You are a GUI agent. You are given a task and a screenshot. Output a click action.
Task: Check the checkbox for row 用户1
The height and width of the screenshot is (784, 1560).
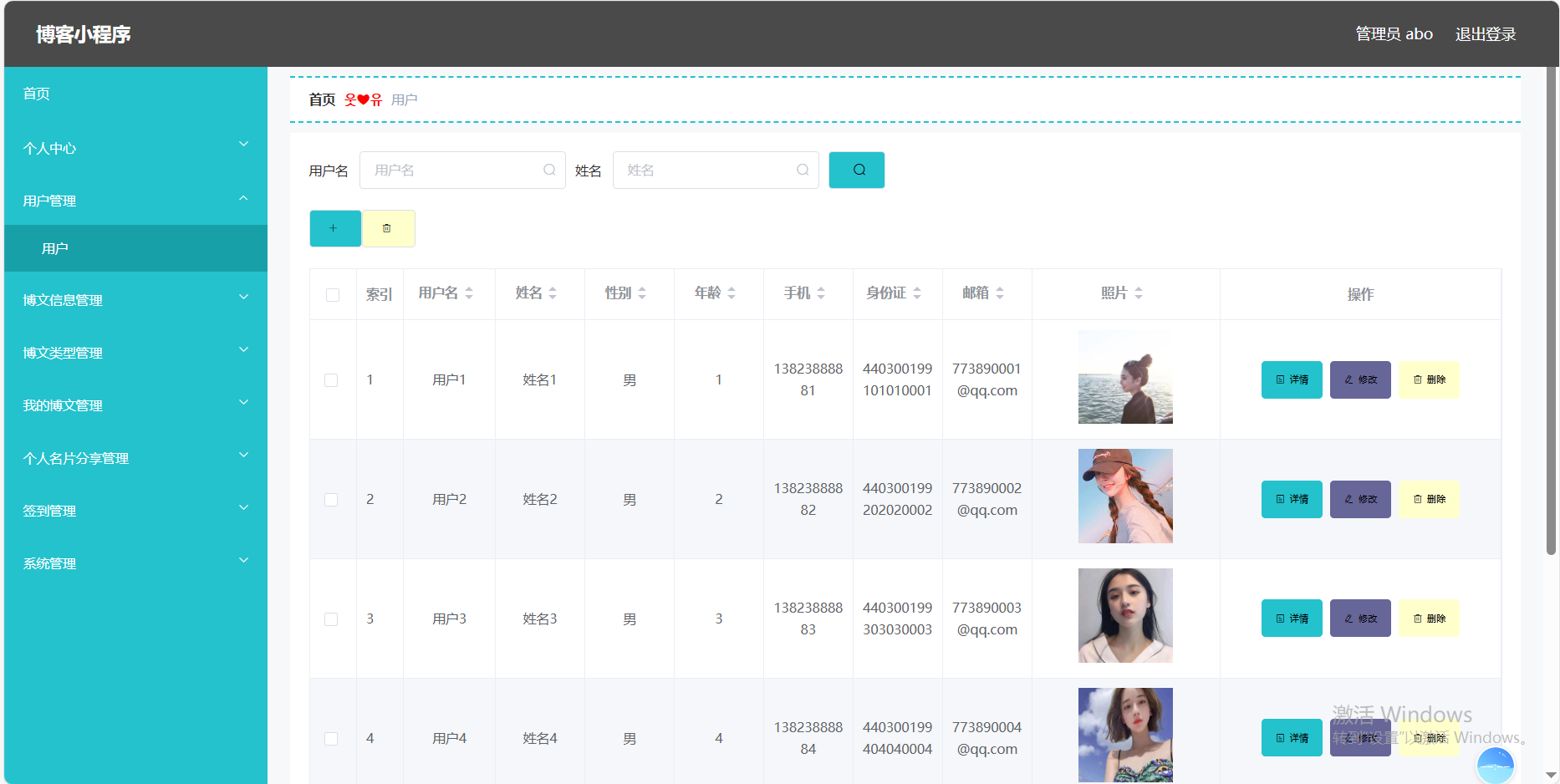[331, 380]
